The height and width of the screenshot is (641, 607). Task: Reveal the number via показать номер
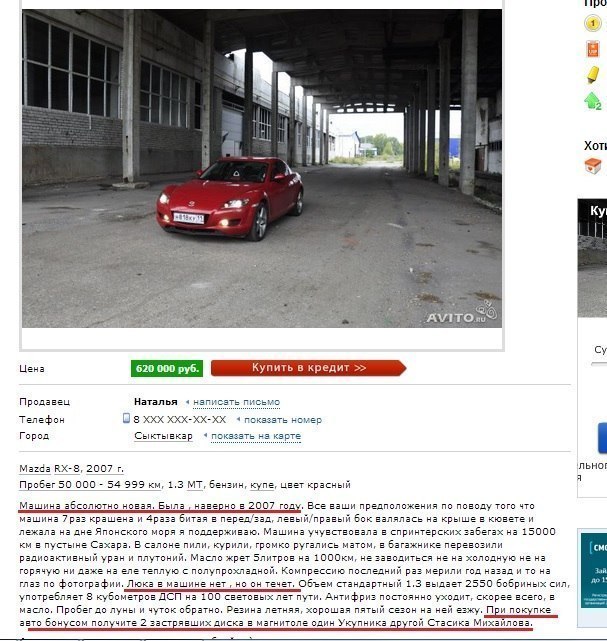coord(283,420)
